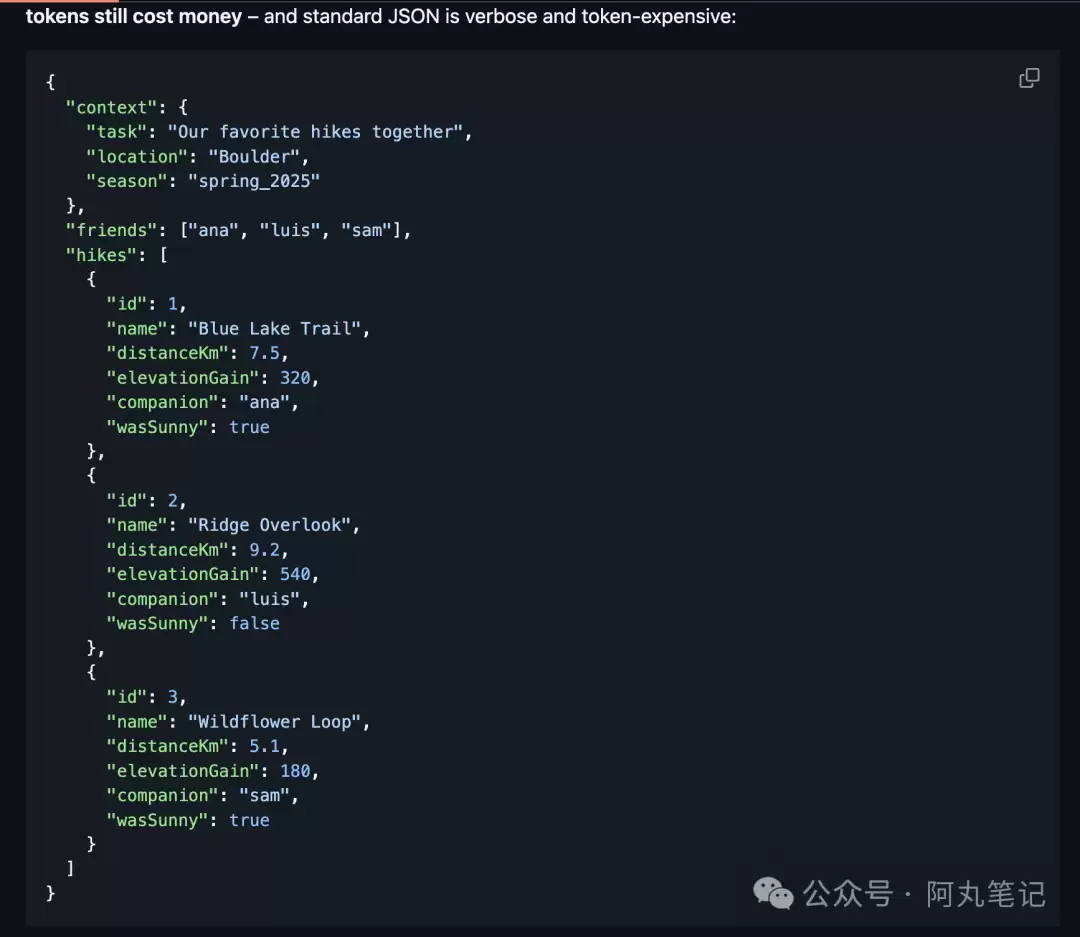Viewport: 1080px width, 937px height.
Task: Click the 320 elevationGain value
Action: click(x=299, y=377)
